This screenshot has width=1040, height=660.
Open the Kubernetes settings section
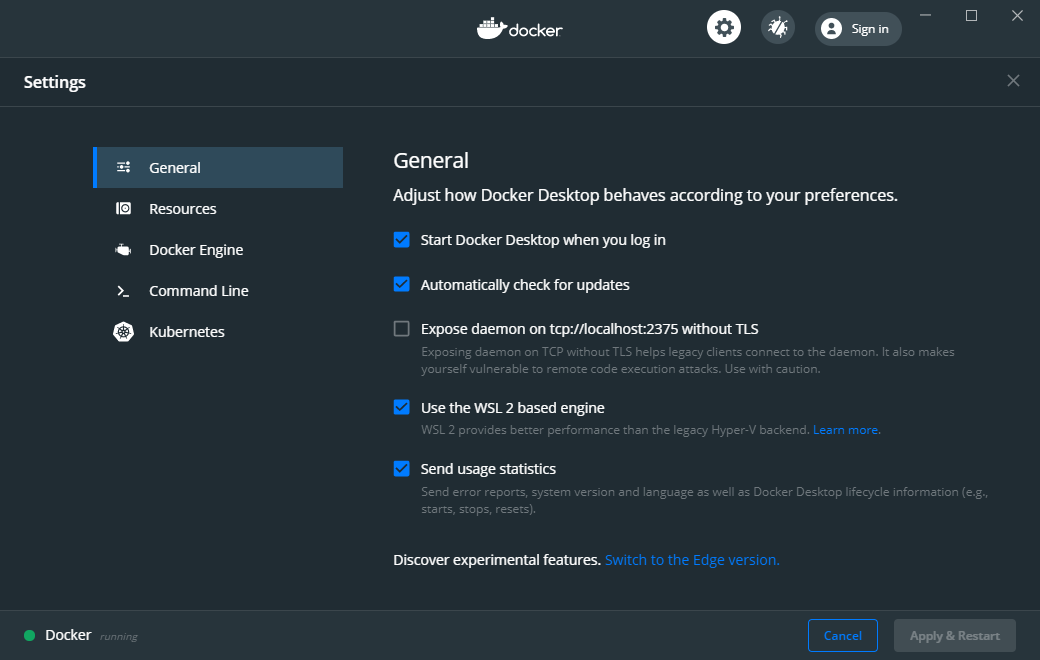[218, 332]
